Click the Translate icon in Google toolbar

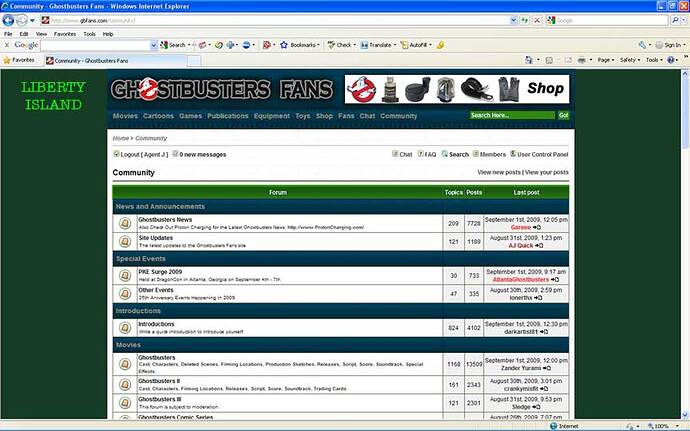tap(364, 45)
